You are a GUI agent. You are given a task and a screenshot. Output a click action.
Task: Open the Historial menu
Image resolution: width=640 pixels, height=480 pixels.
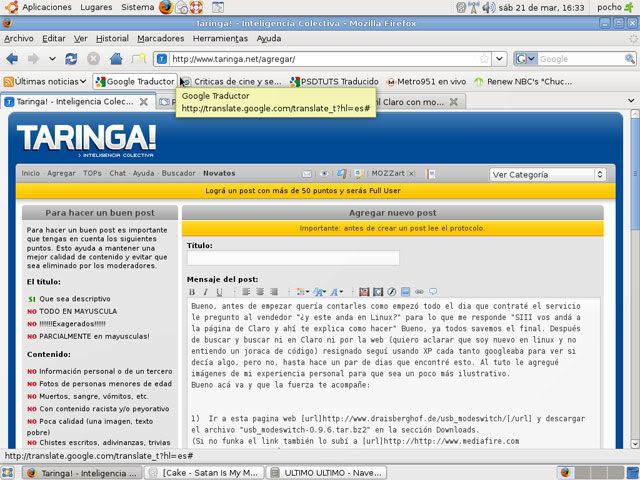click(112, 38)
